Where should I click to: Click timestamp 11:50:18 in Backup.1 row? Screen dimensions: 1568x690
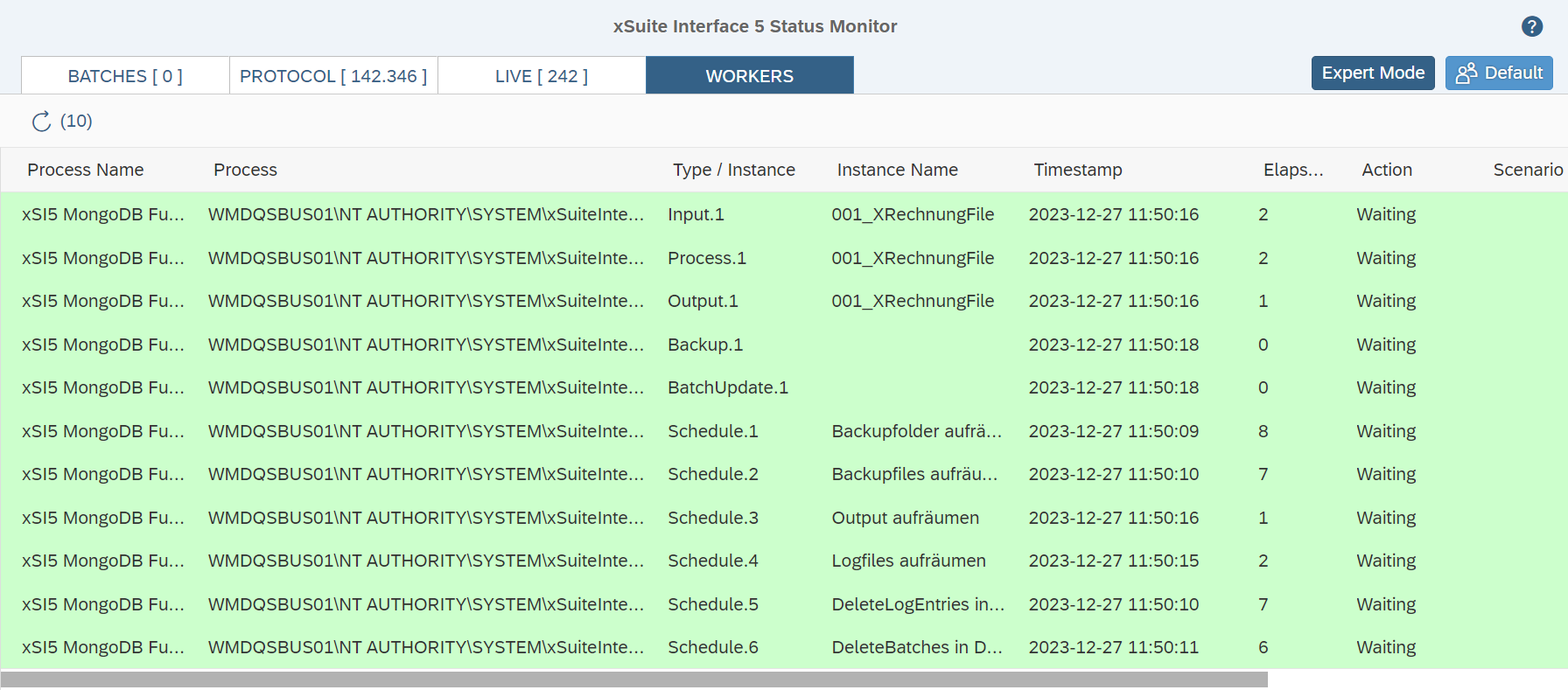[x=1114, y=345]
